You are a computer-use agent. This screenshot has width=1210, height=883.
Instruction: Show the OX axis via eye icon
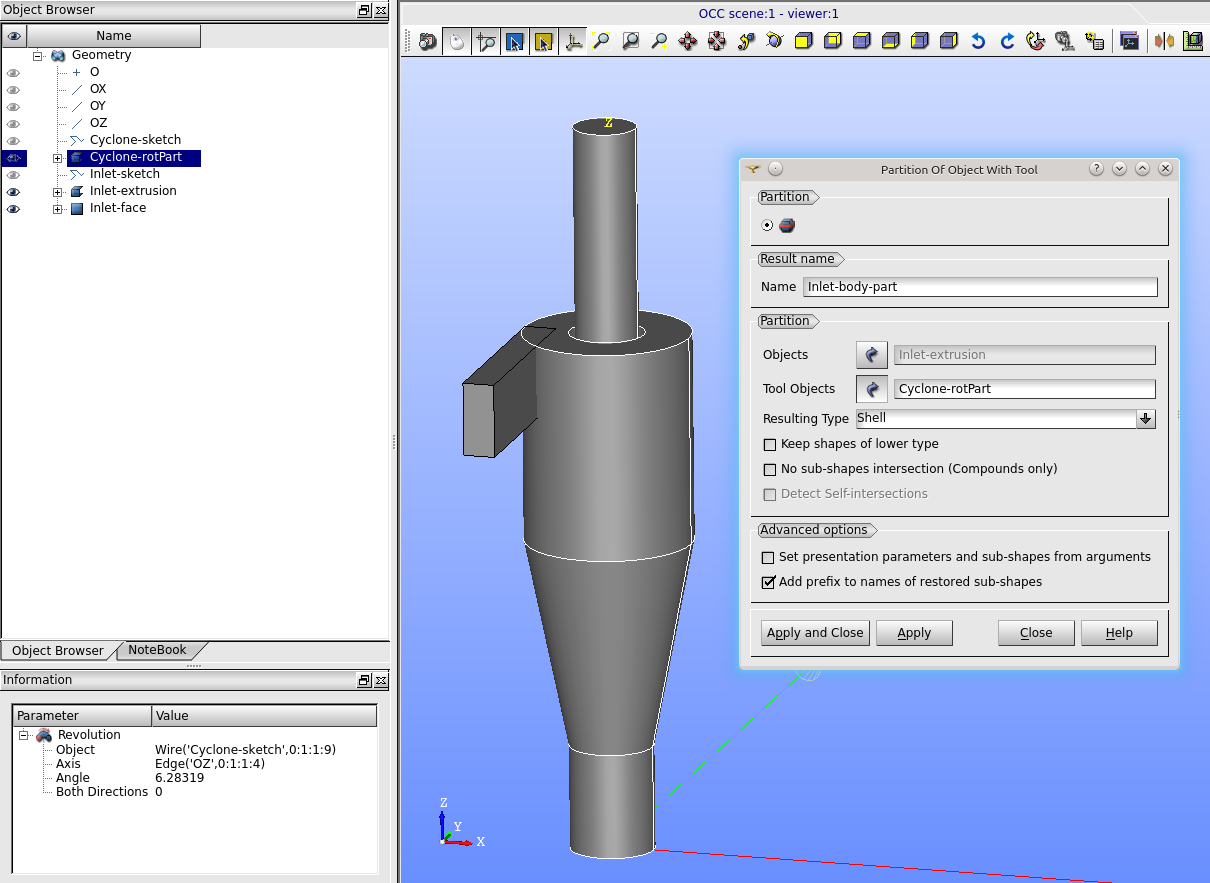click(14, 89)
